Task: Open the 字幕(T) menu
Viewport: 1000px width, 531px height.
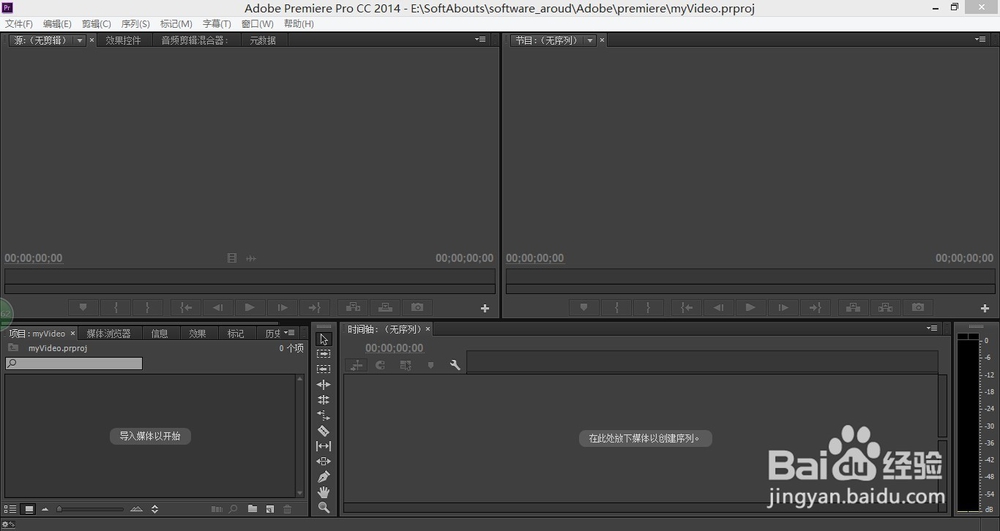Action: coord(217,24)
